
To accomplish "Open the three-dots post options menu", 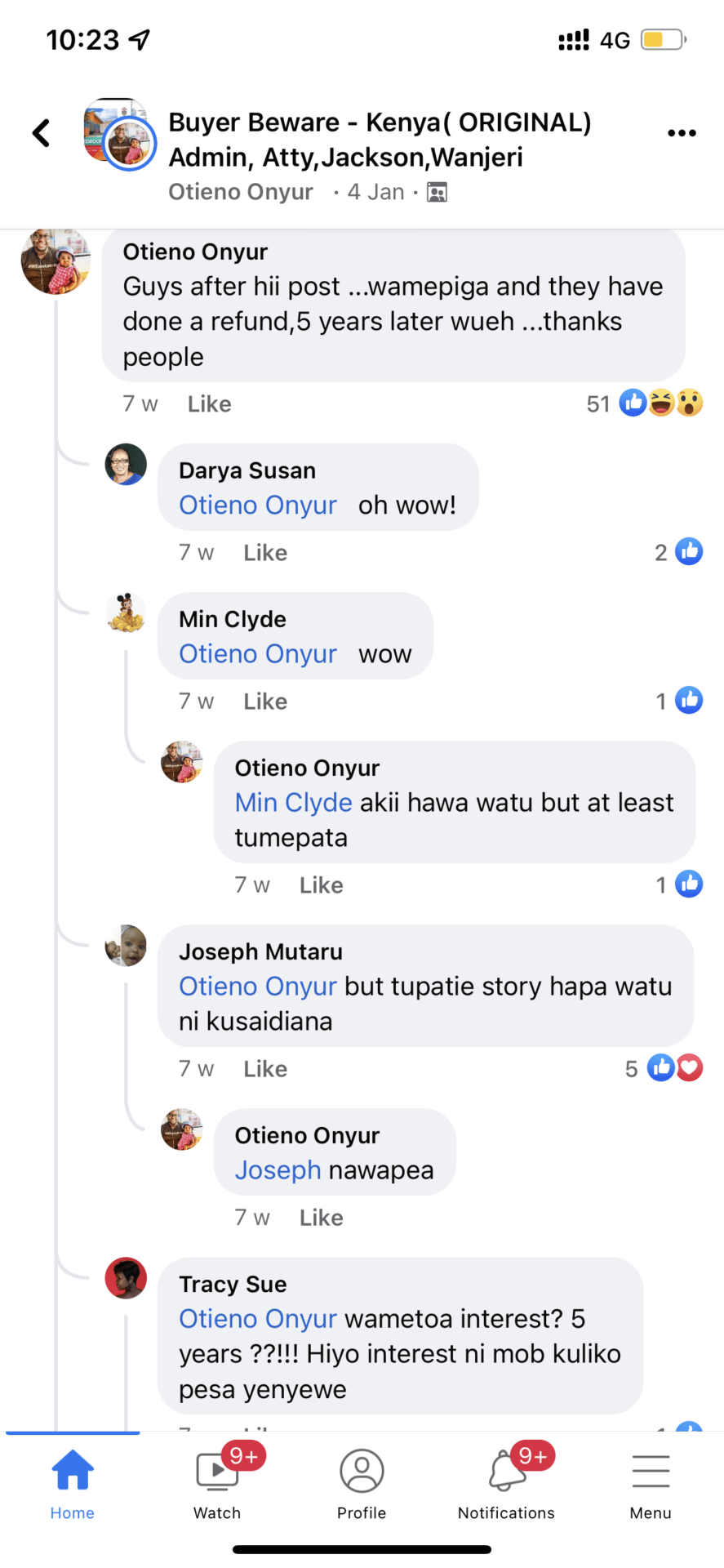I will (x=682, y=133).
